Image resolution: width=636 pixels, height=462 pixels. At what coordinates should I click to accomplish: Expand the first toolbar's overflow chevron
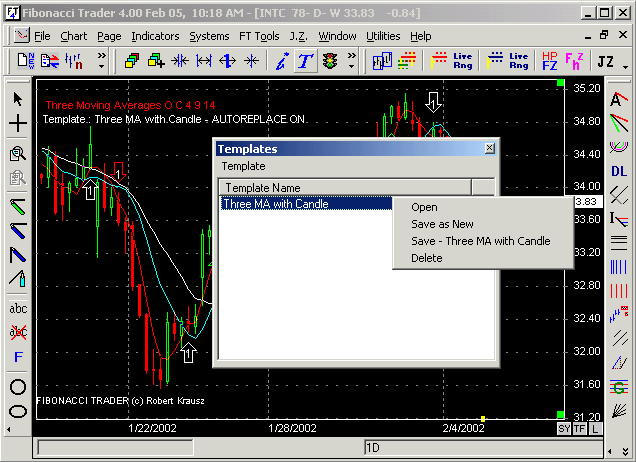101,60
